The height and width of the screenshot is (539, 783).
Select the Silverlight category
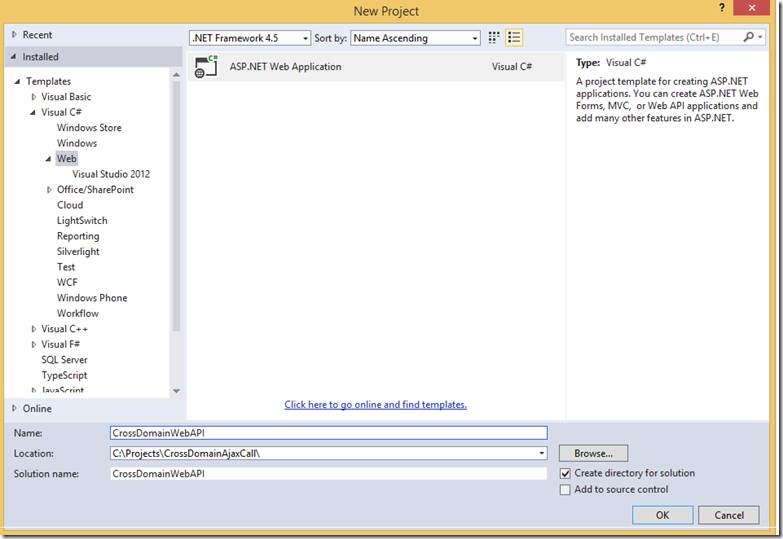[78, 251]
